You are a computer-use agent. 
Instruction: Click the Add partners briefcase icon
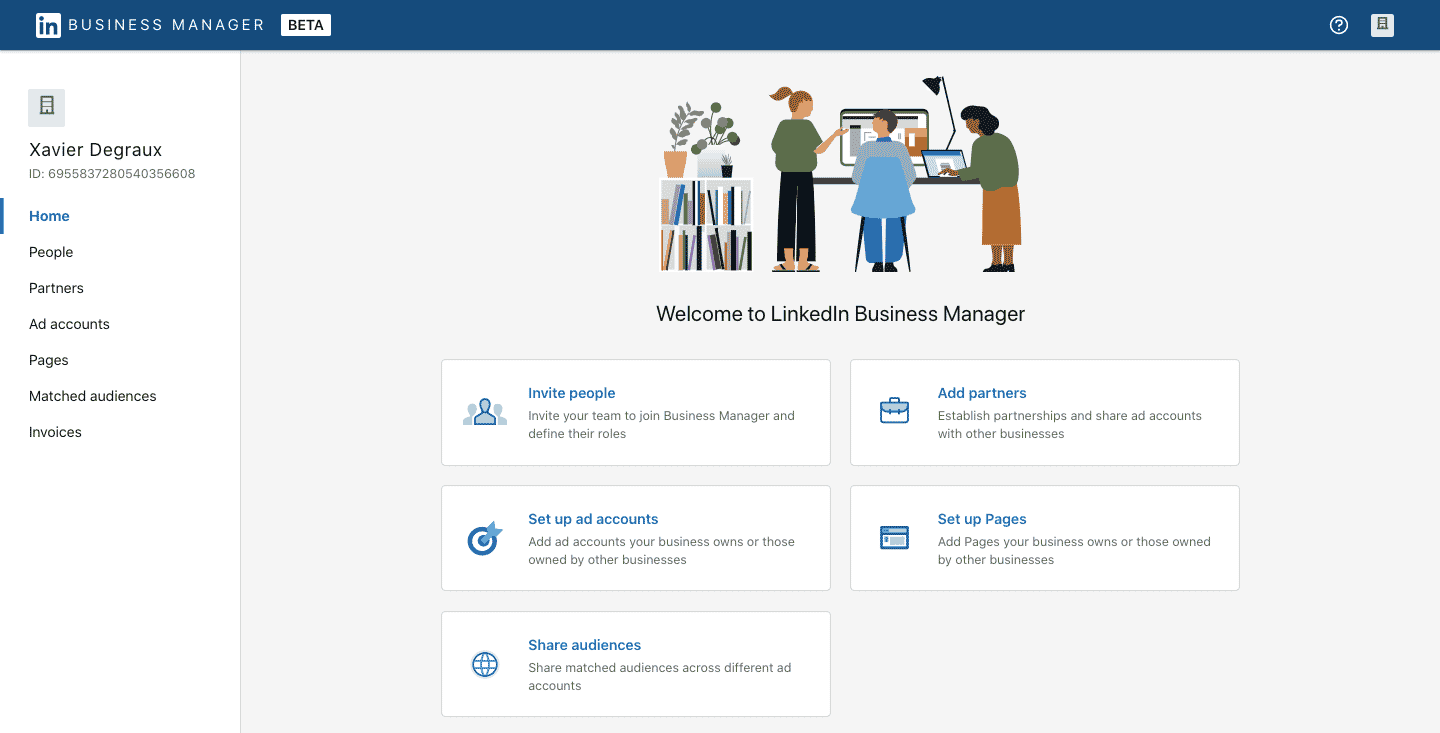click(x=894, y=411)
